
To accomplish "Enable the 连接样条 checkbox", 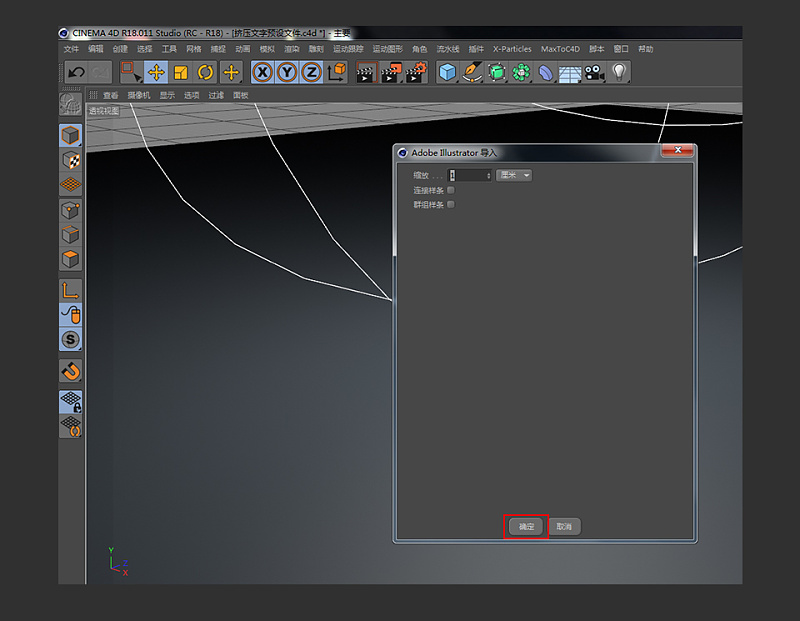I will pos(451,190).
